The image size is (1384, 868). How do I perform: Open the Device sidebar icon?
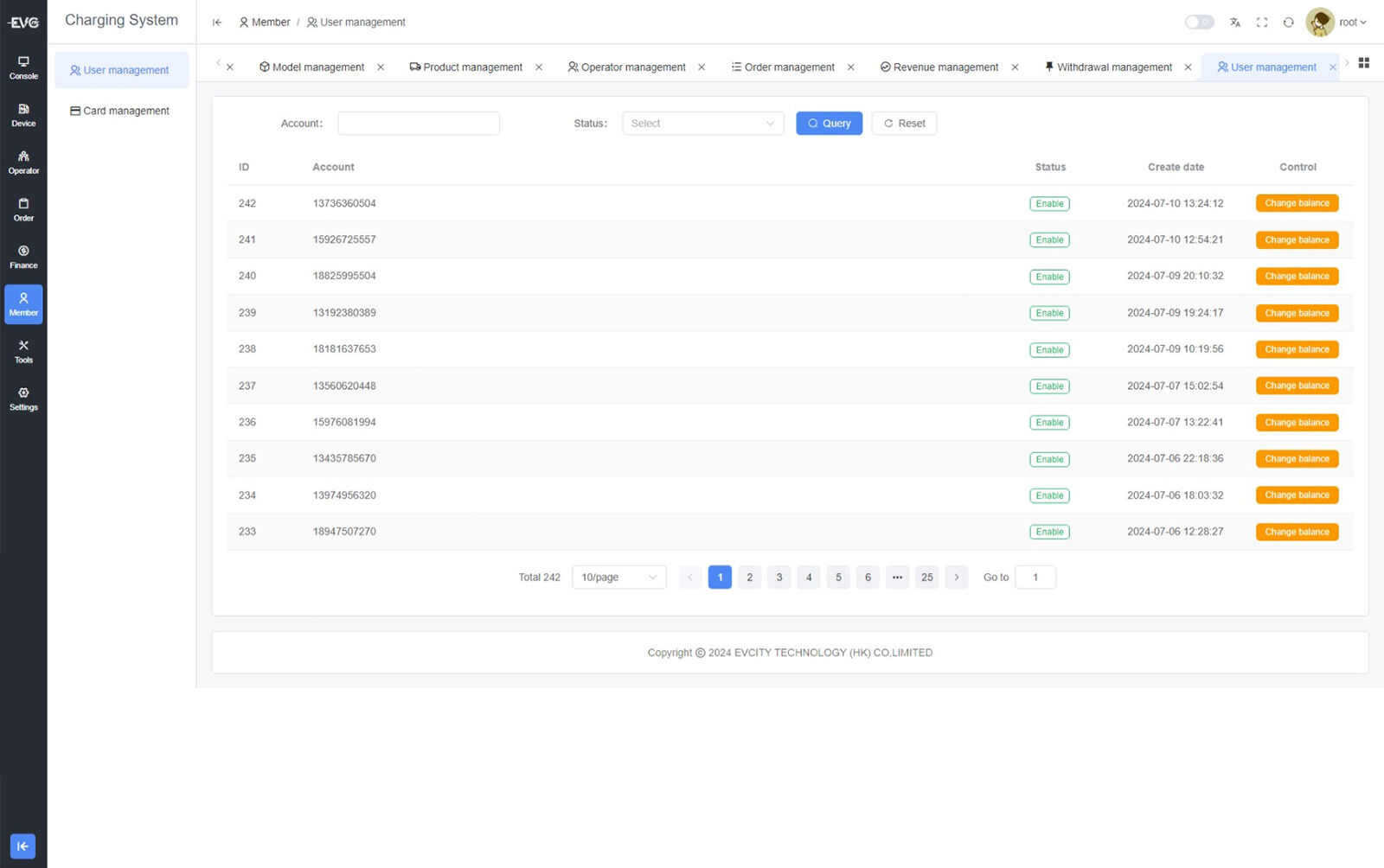tap(23, 115)
